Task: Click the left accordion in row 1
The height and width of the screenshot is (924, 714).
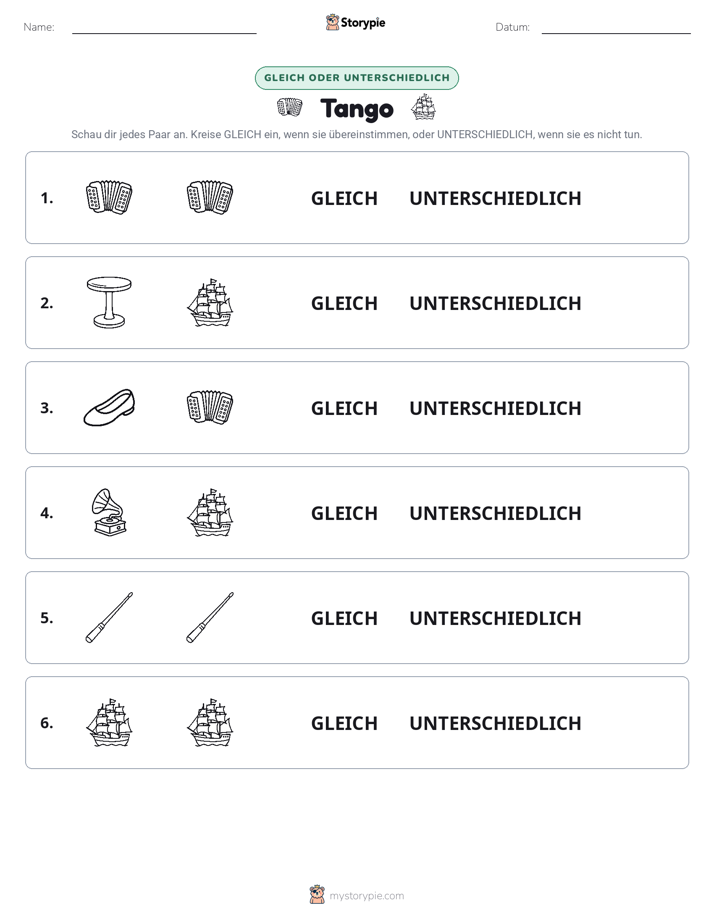Action: tap(109, 197)
